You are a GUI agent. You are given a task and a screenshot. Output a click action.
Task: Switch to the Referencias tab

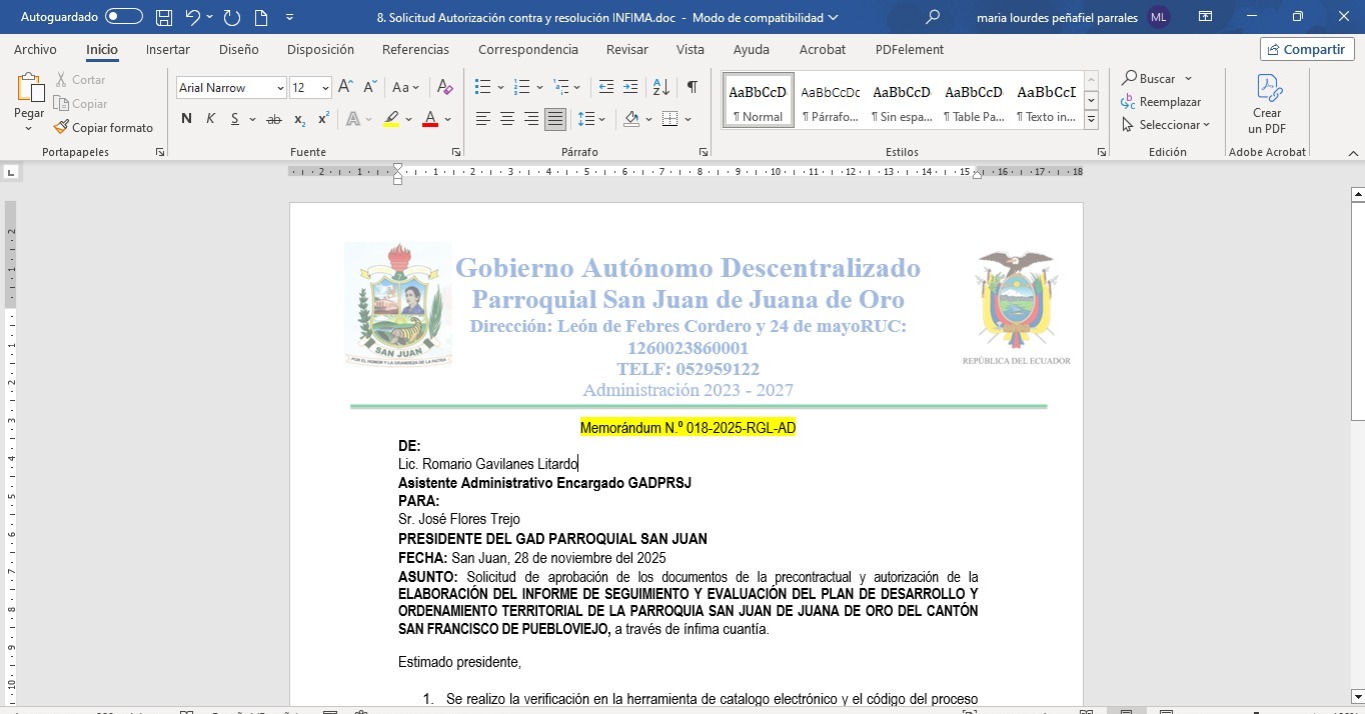416,49
